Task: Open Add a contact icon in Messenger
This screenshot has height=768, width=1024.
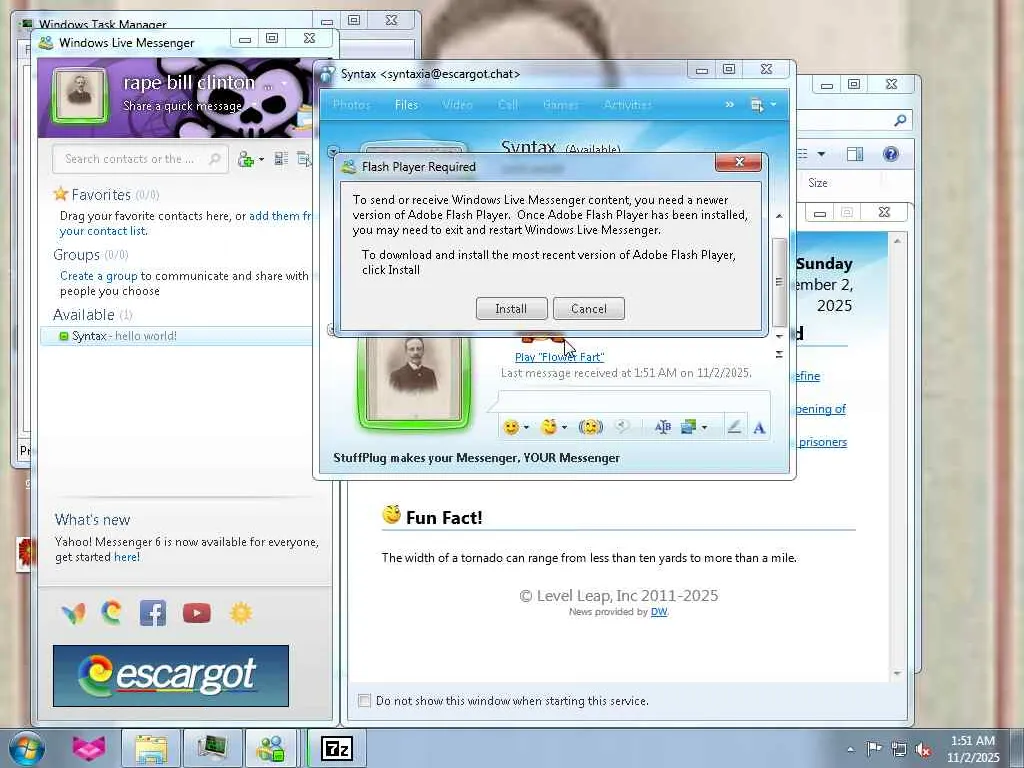Action: 246,159
